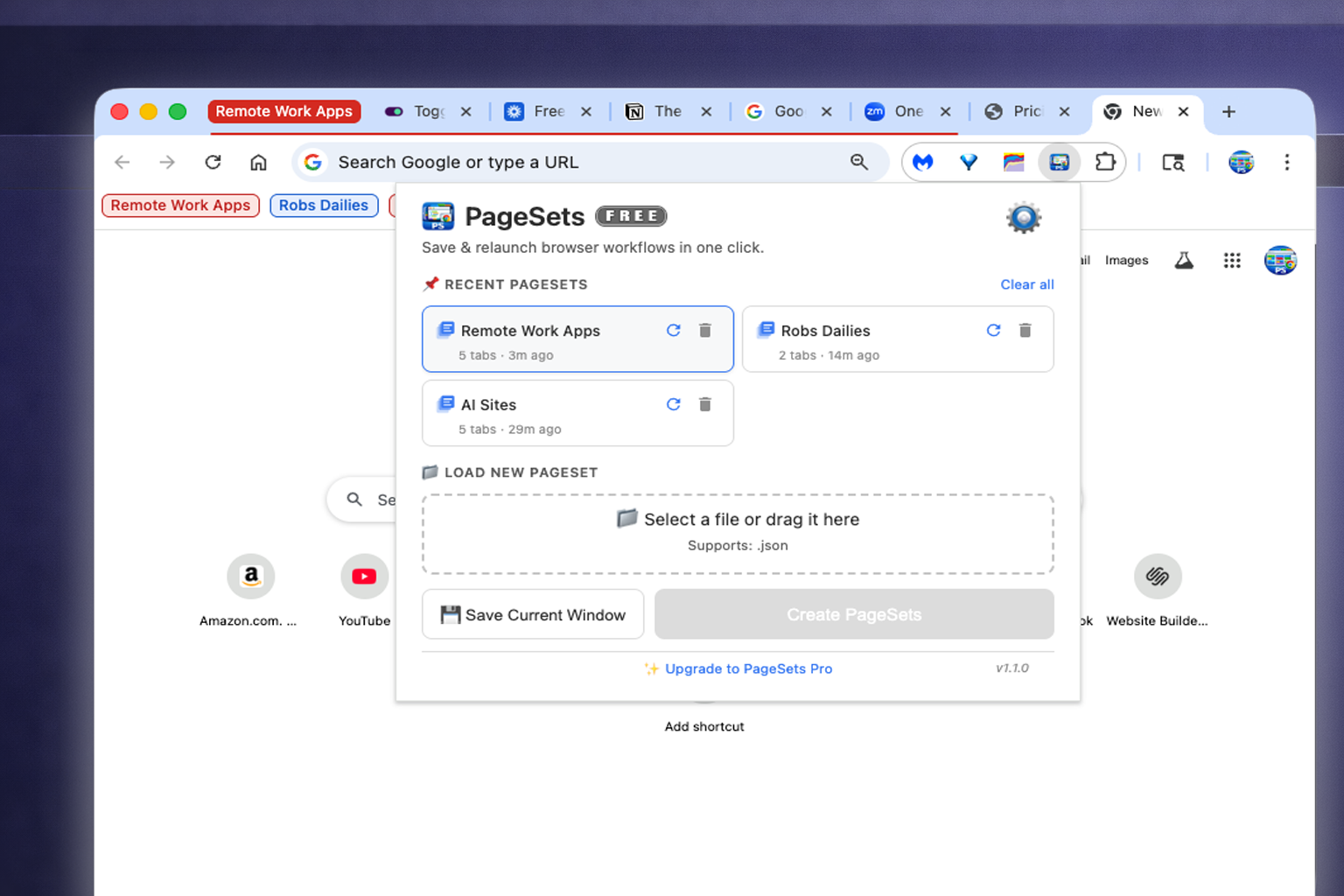This screenshot has width=1344, height=896.
Task: Reload the current page
Action: tap(213, 162)
